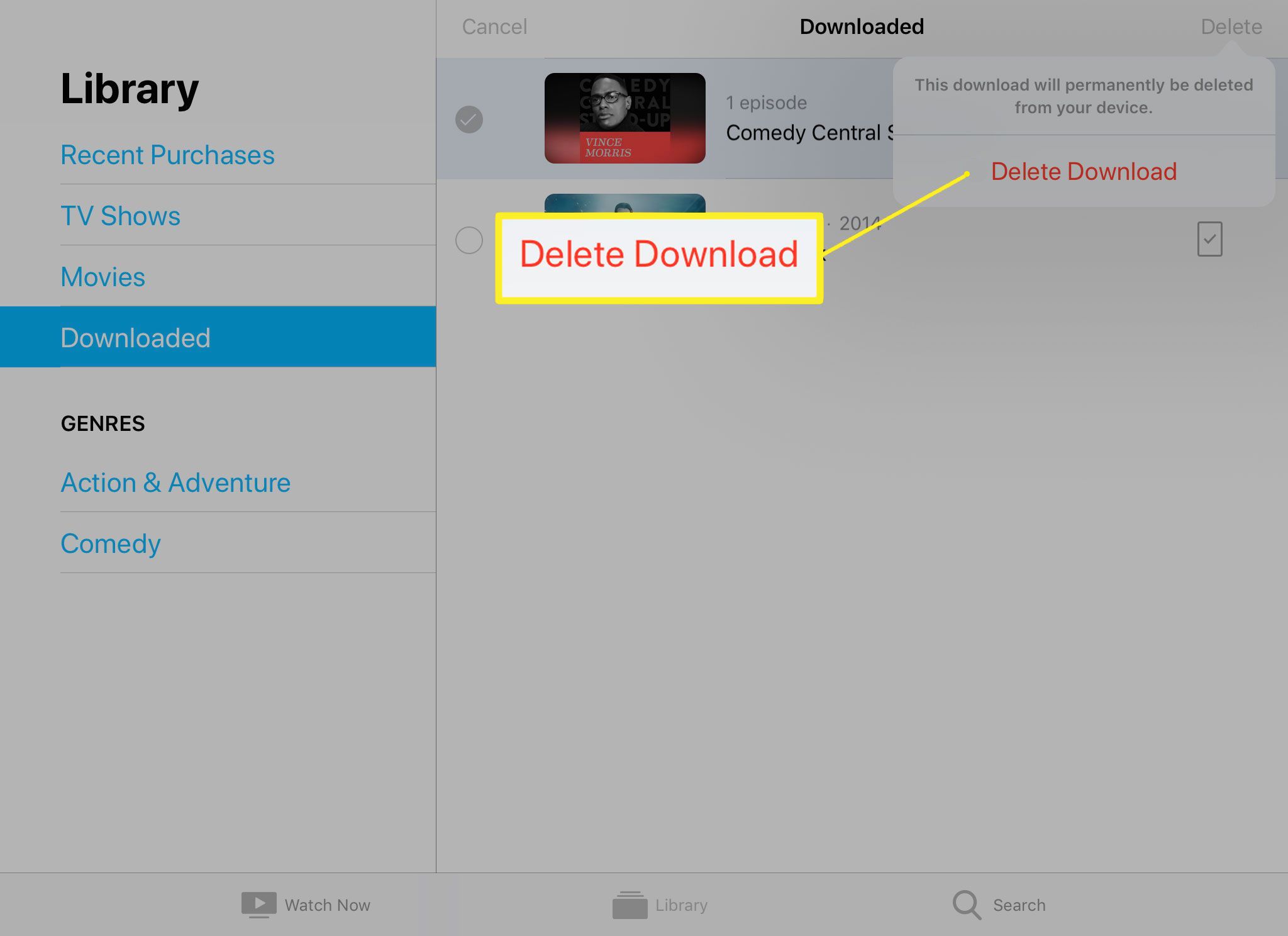
Task: Click the circular selection icon first item
Action: [x=470, y=118]
